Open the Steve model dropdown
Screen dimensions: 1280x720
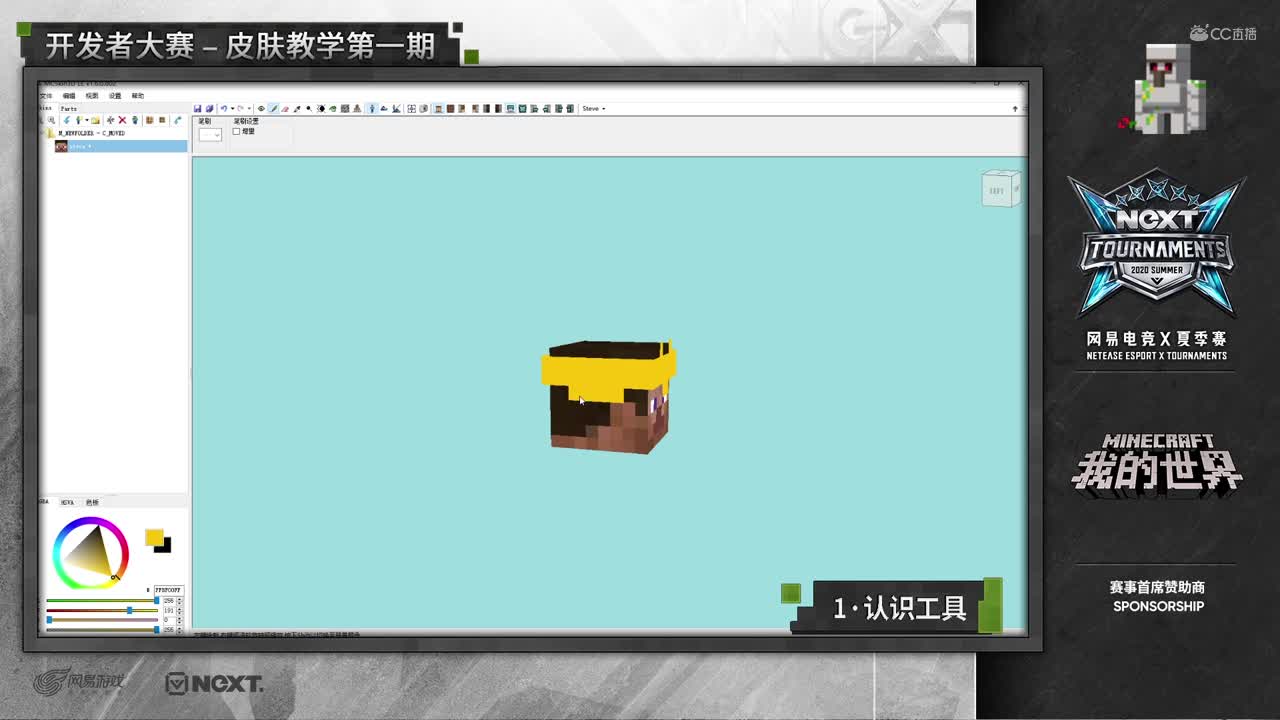(594, 109)
